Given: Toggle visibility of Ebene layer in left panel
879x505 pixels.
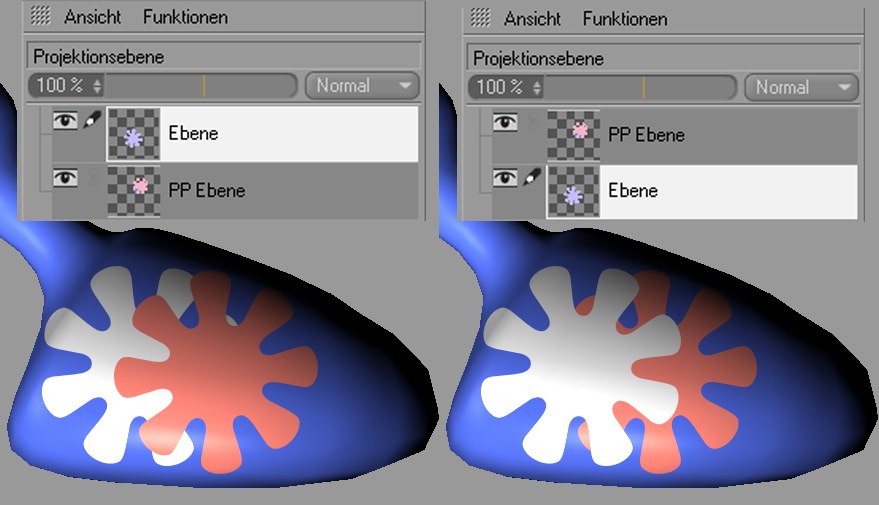Looking at the screenshot, I should (x=65, y=120).
